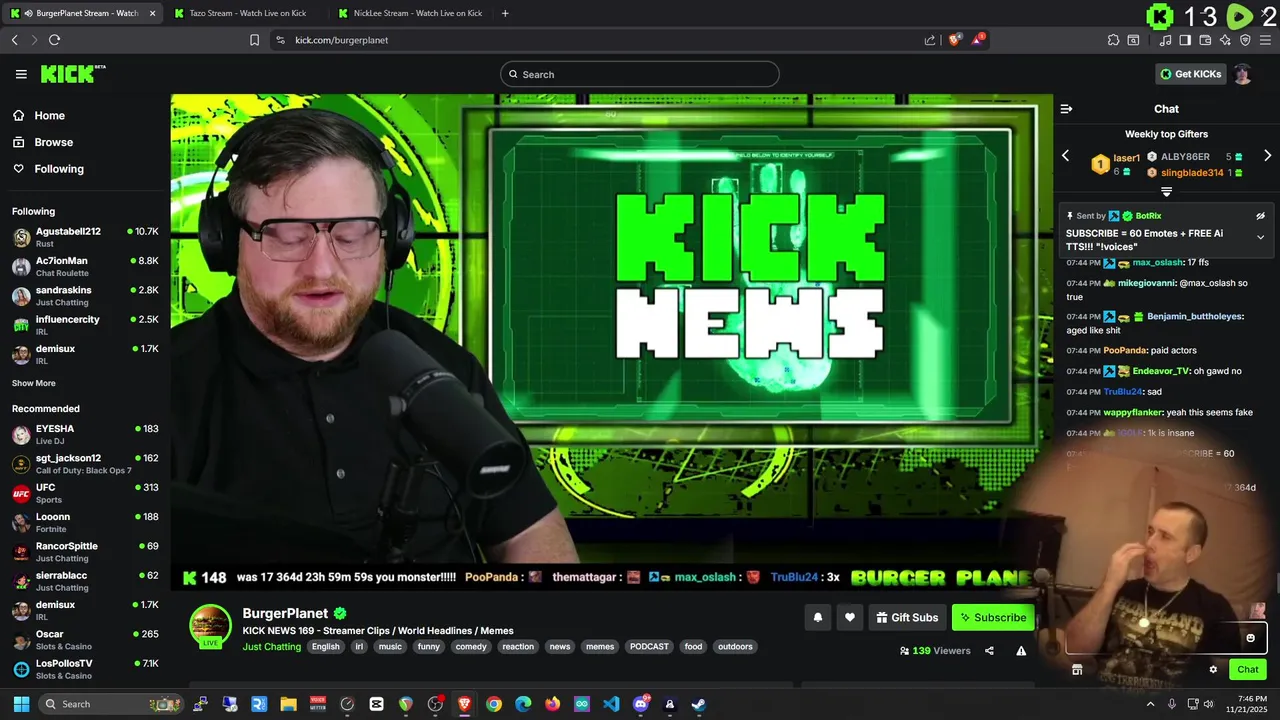Open the emote picker in chat input

(x=1250, y=638)
